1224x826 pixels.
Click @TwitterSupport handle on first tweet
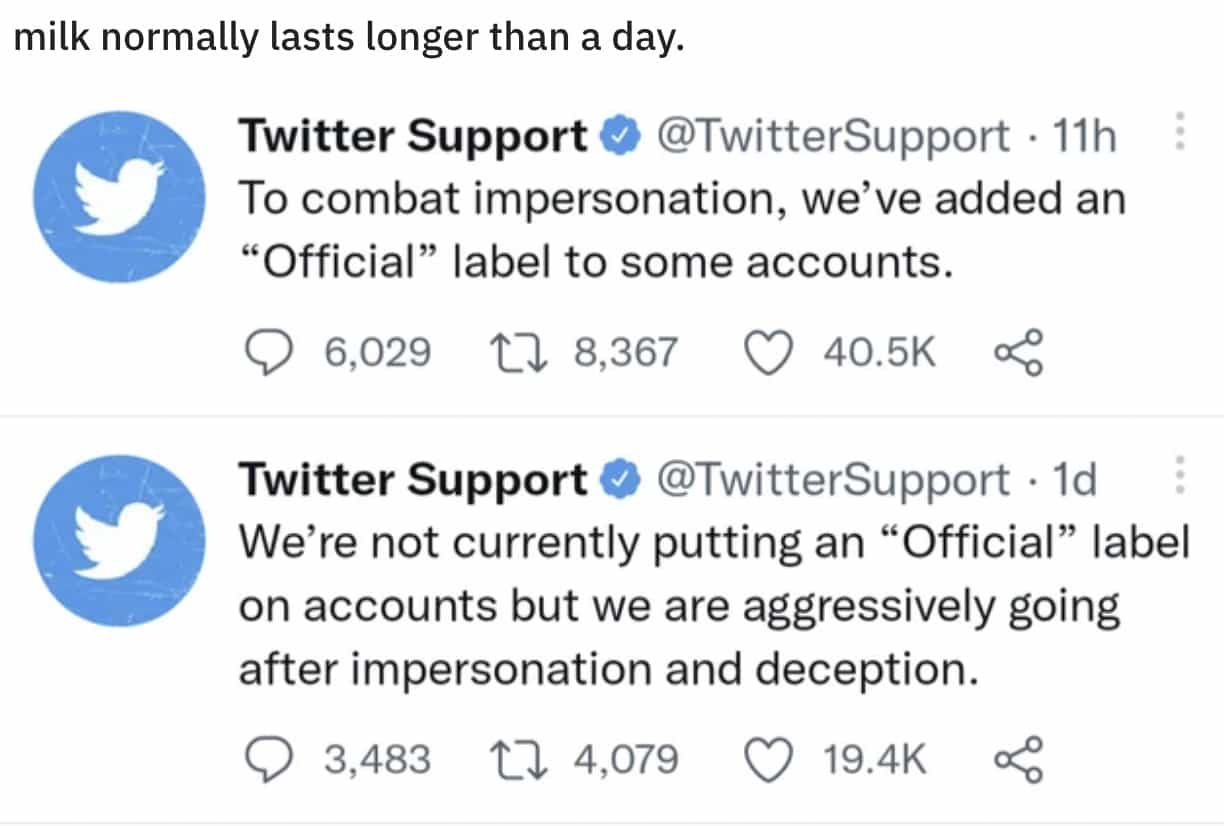[x=832, y=136]
